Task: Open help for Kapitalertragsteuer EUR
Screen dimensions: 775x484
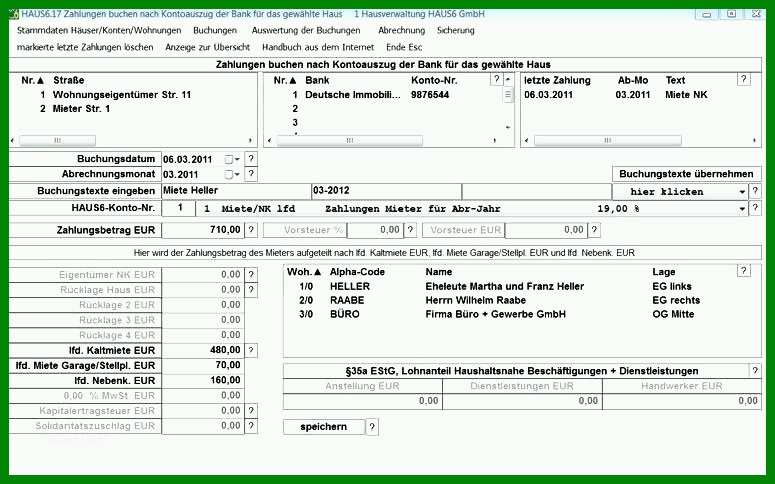Action: 251,410
